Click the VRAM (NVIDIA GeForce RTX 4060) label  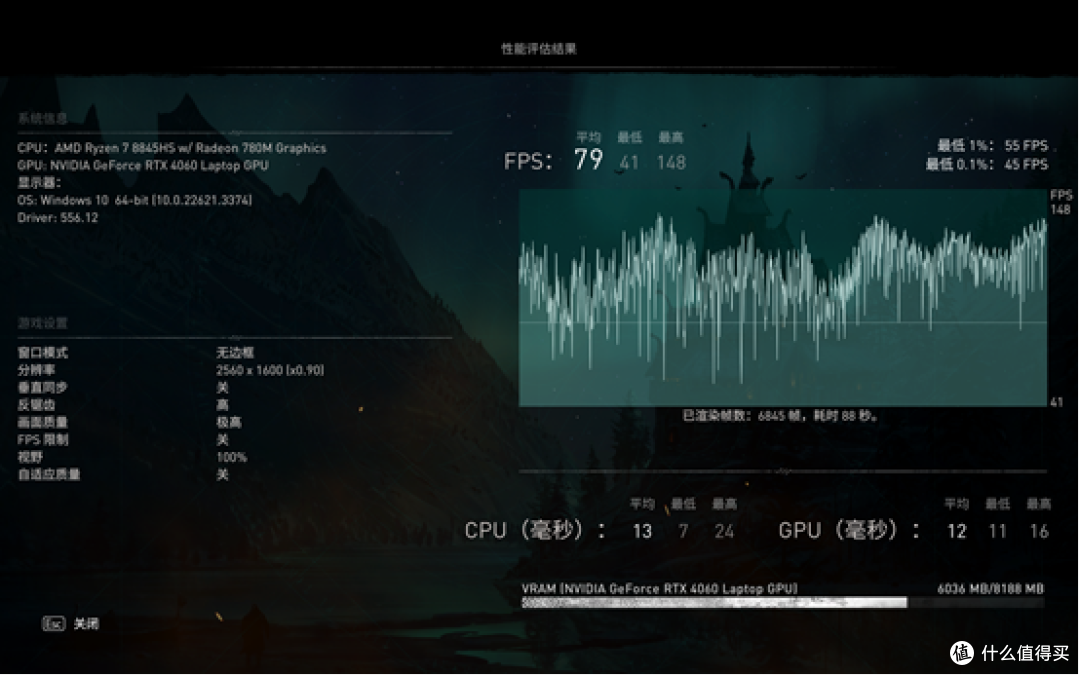[x=659, y=588]
